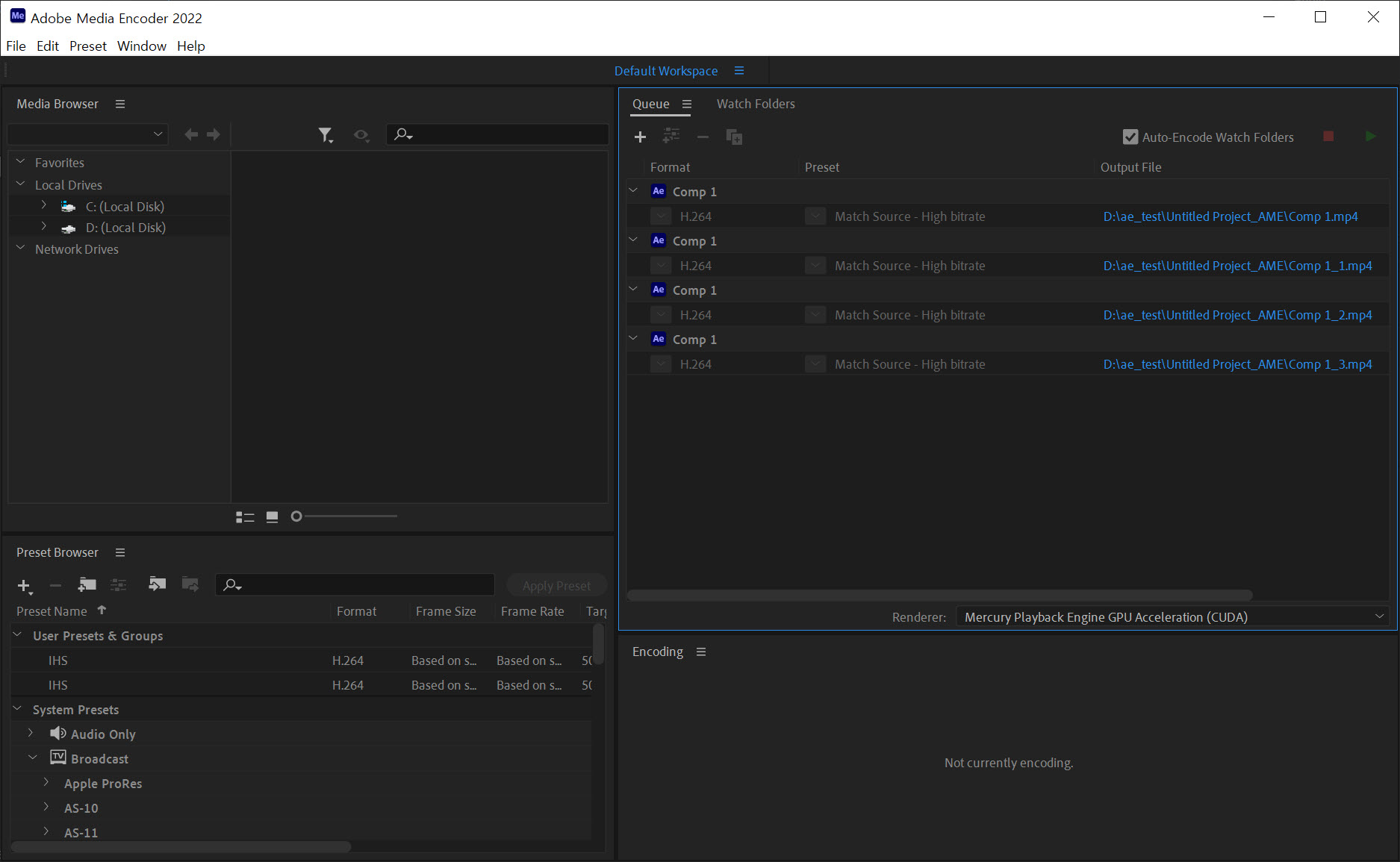Expand the C: (Local Disk) drive
This screenshot has width=1400, height=862.
[x=44, y=206]
